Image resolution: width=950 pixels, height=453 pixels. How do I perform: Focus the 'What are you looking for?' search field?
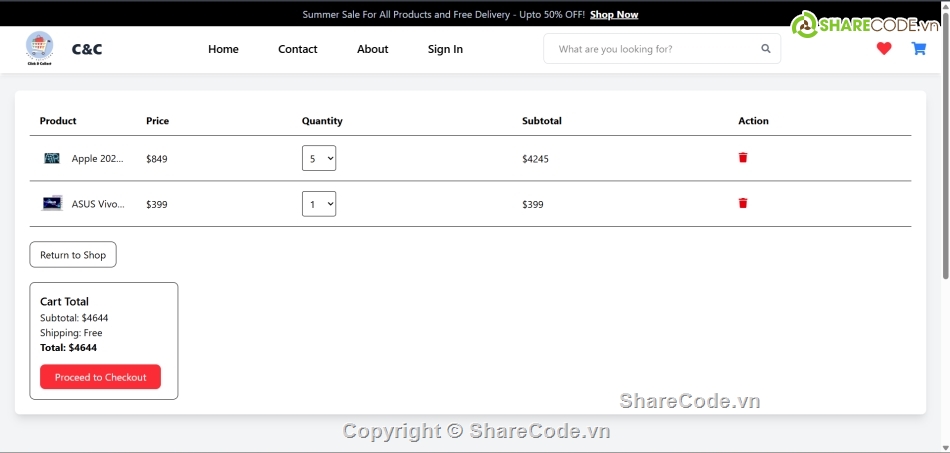tap(650, 49)
